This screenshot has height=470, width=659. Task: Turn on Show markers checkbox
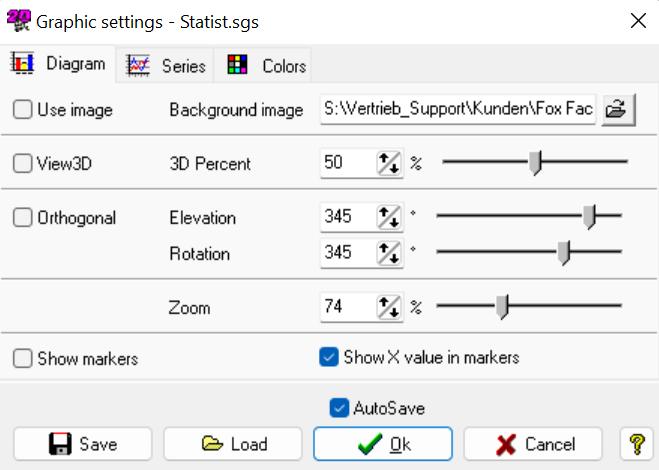click(x=23, y=358)
